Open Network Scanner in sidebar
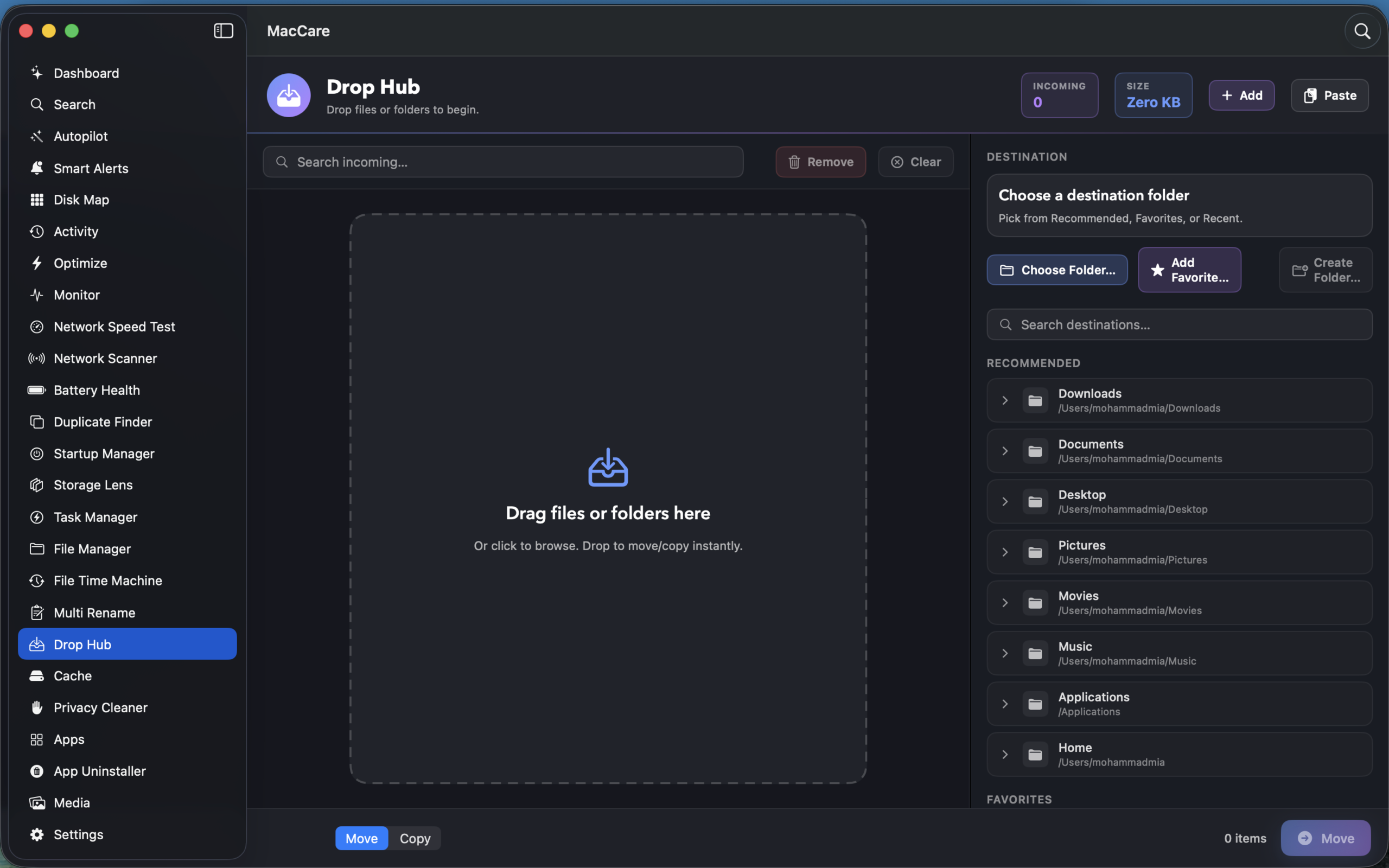The image size is (1389, 868). (128, 359)
